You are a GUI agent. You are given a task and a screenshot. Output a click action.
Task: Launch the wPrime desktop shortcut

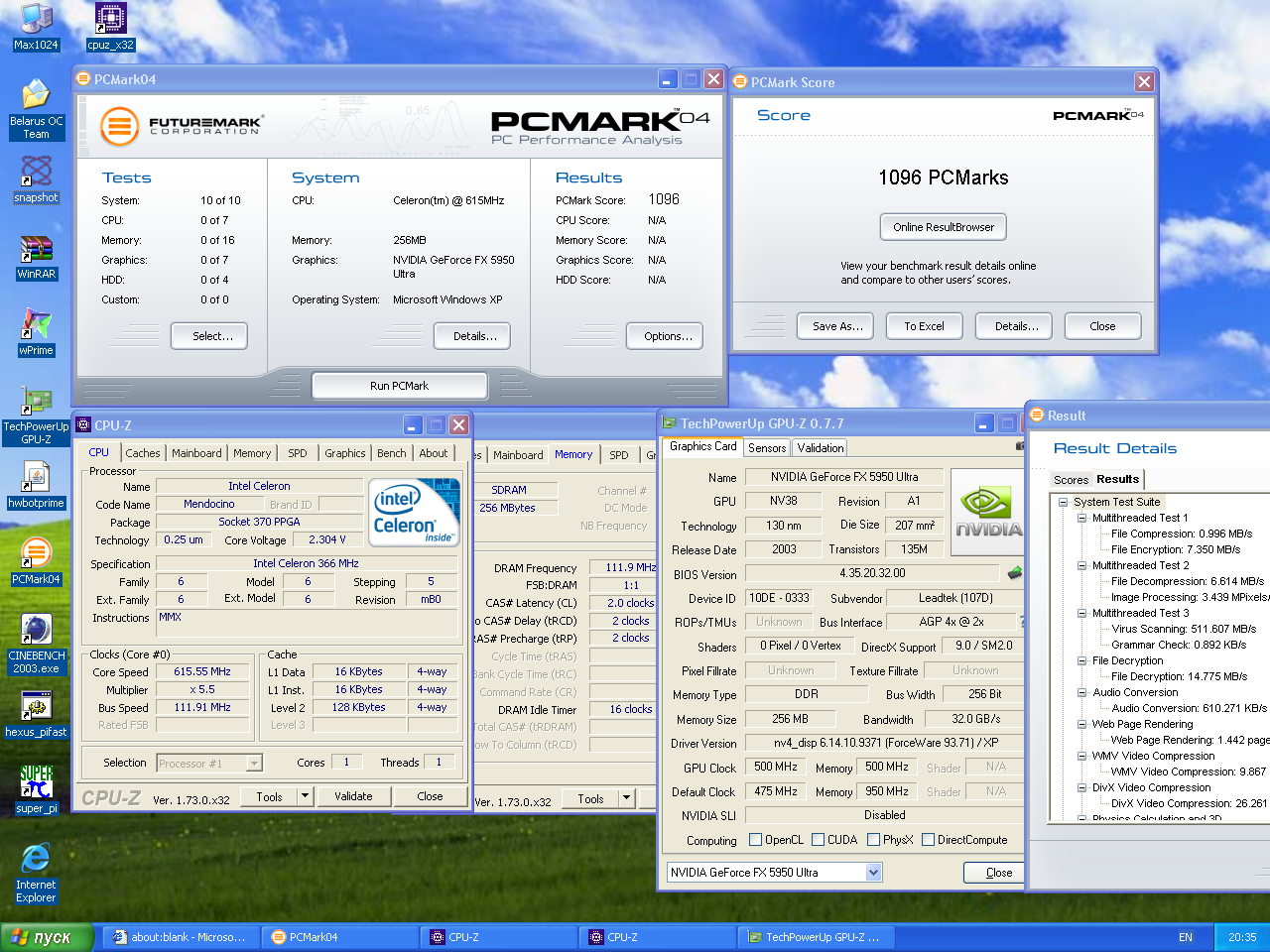(36, 332)
